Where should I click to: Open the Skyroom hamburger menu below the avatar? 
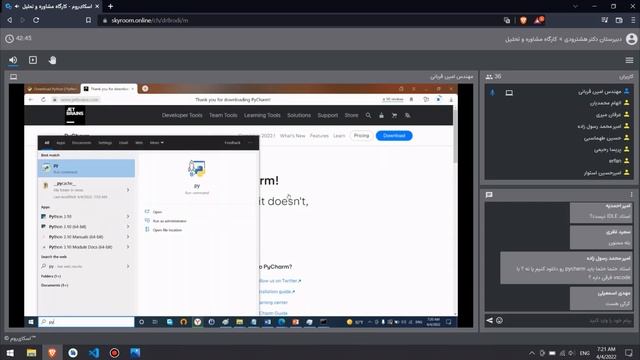[629, 60]
